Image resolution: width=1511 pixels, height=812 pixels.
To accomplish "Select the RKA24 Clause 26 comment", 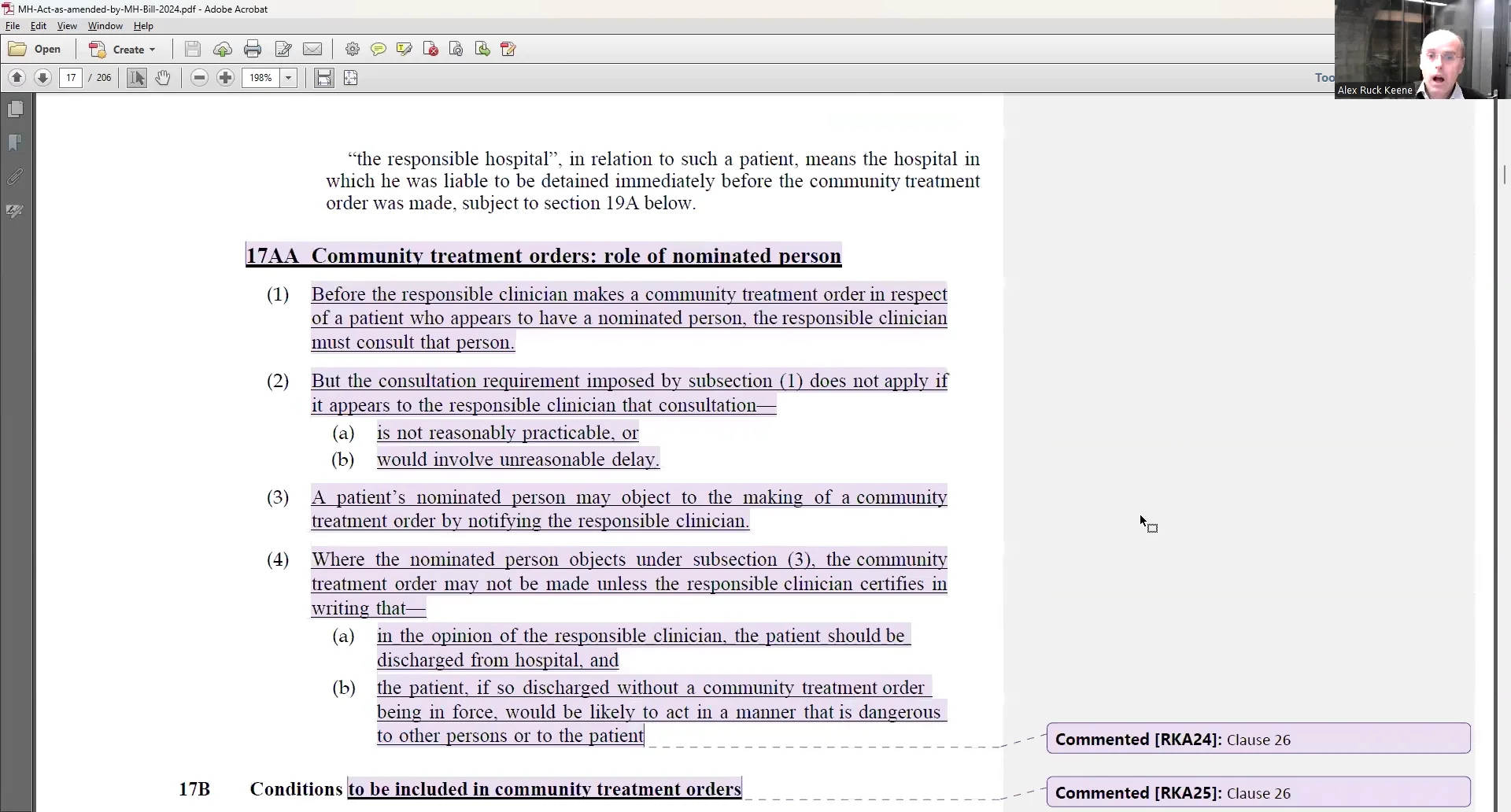I will click(1258, 740).
